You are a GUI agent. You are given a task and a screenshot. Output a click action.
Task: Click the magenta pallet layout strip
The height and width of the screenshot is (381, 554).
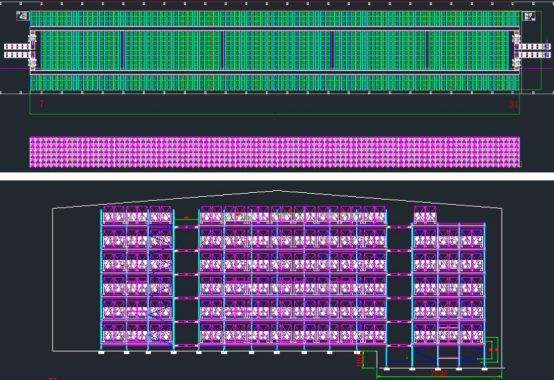275,152
